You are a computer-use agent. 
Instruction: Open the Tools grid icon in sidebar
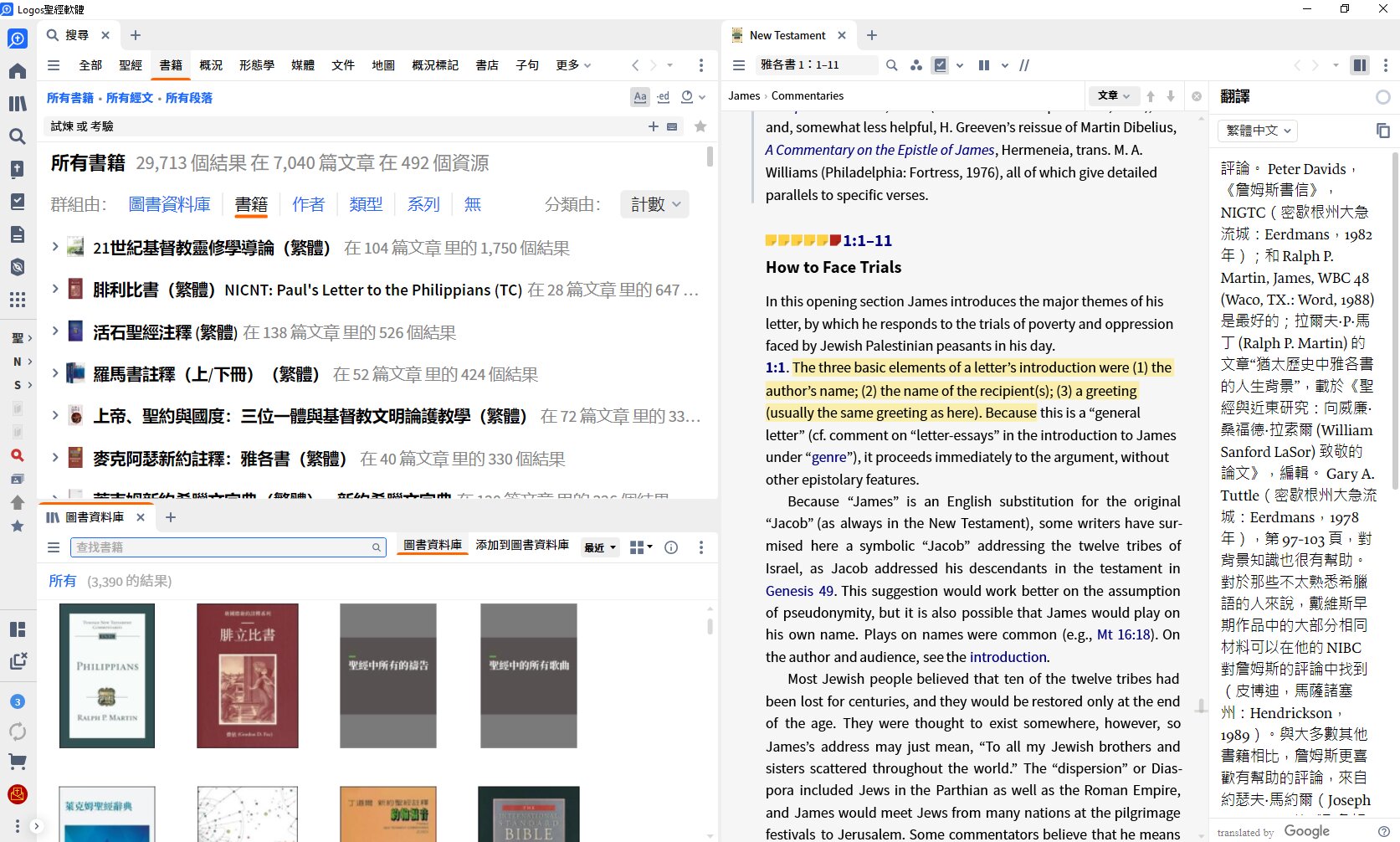coord(17,300)
